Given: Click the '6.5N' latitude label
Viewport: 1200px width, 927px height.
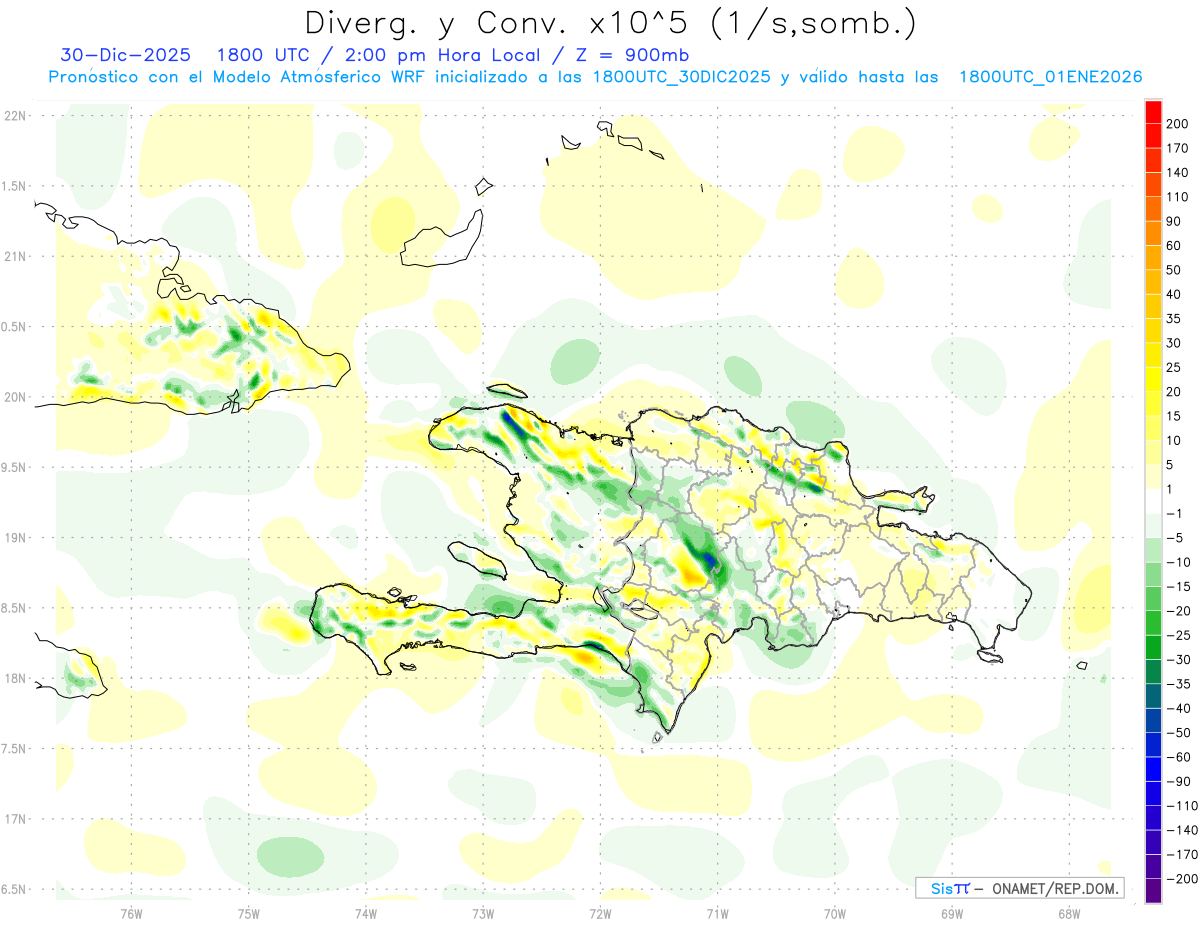Looking at the screenshot, I should click(15, 889).
